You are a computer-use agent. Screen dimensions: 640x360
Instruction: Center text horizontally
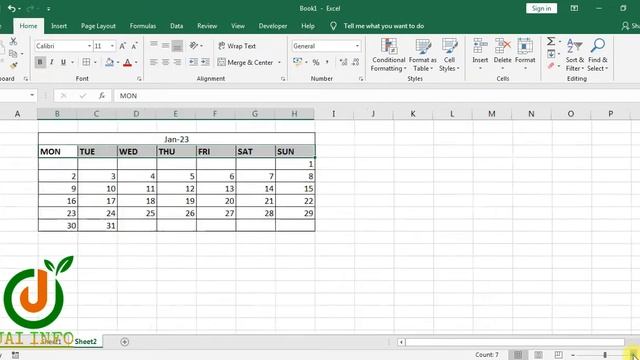click(x=165, y=62)
